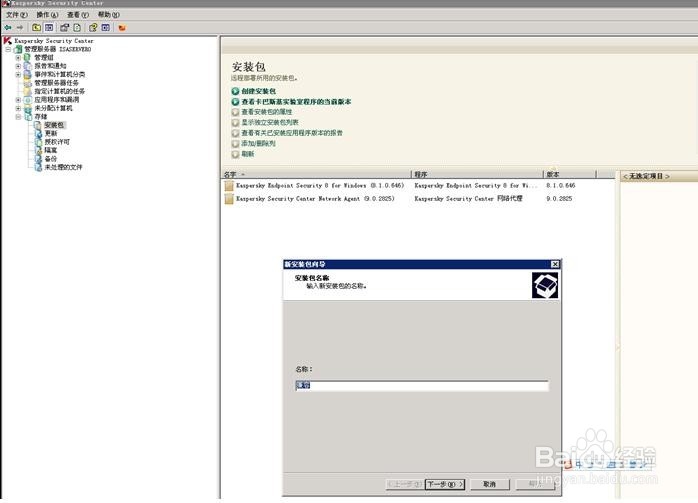Click the 查看有关已安装应用程序版本的报告 link
This screenshot has height=503, width=698.
[x=292, y=133]
